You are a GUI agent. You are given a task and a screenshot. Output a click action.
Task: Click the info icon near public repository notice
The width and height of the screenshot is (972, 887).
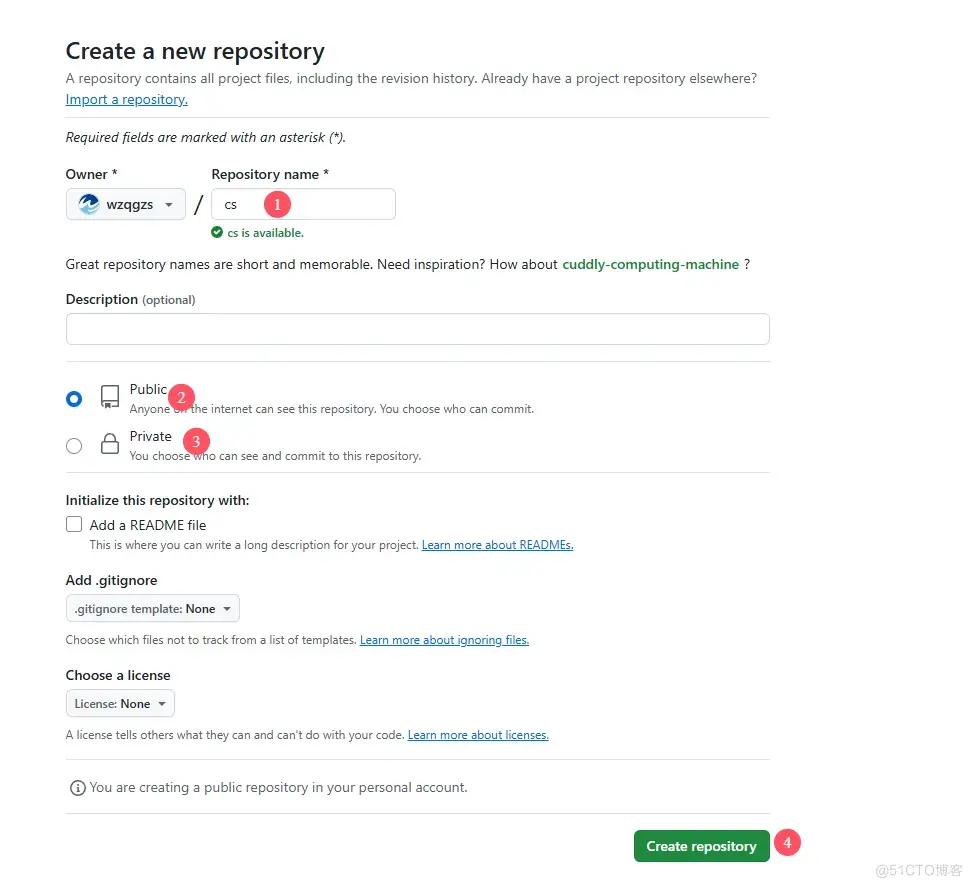pos(77,788)
